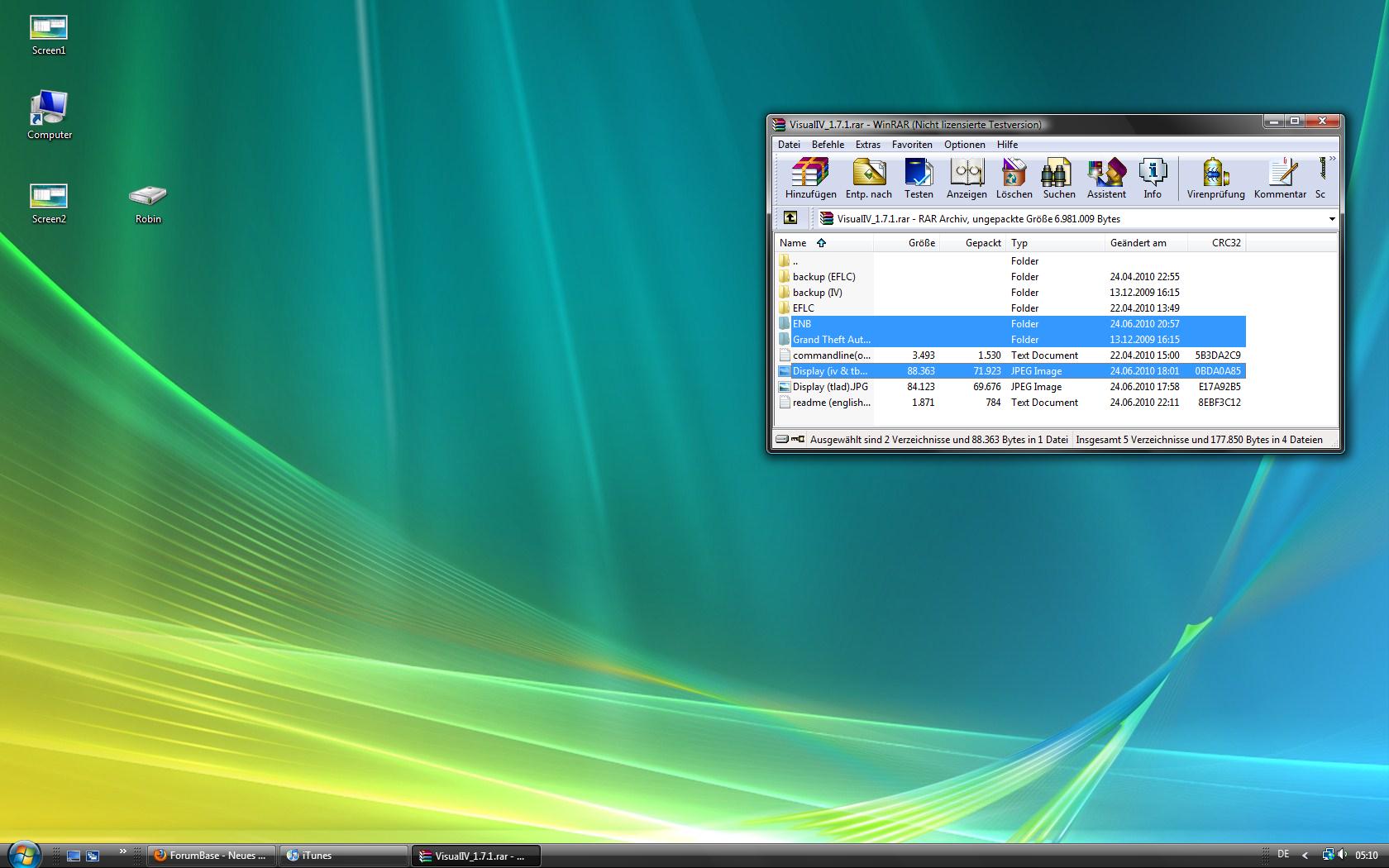Click the Switch between windows quick launch icon
1389x868 pixels.
click(x=93, y=856)
